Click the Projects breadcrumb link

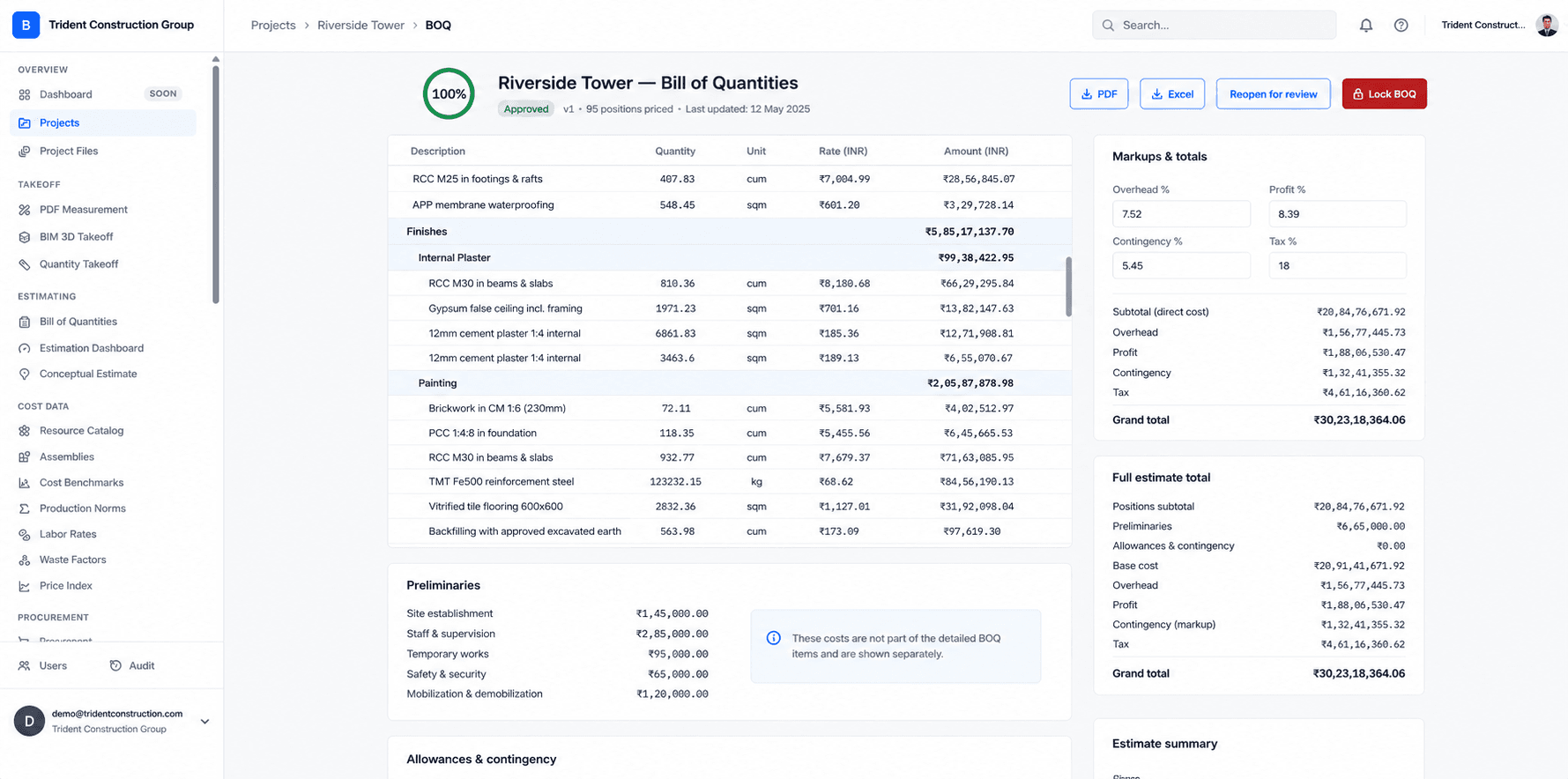[273, 26]
